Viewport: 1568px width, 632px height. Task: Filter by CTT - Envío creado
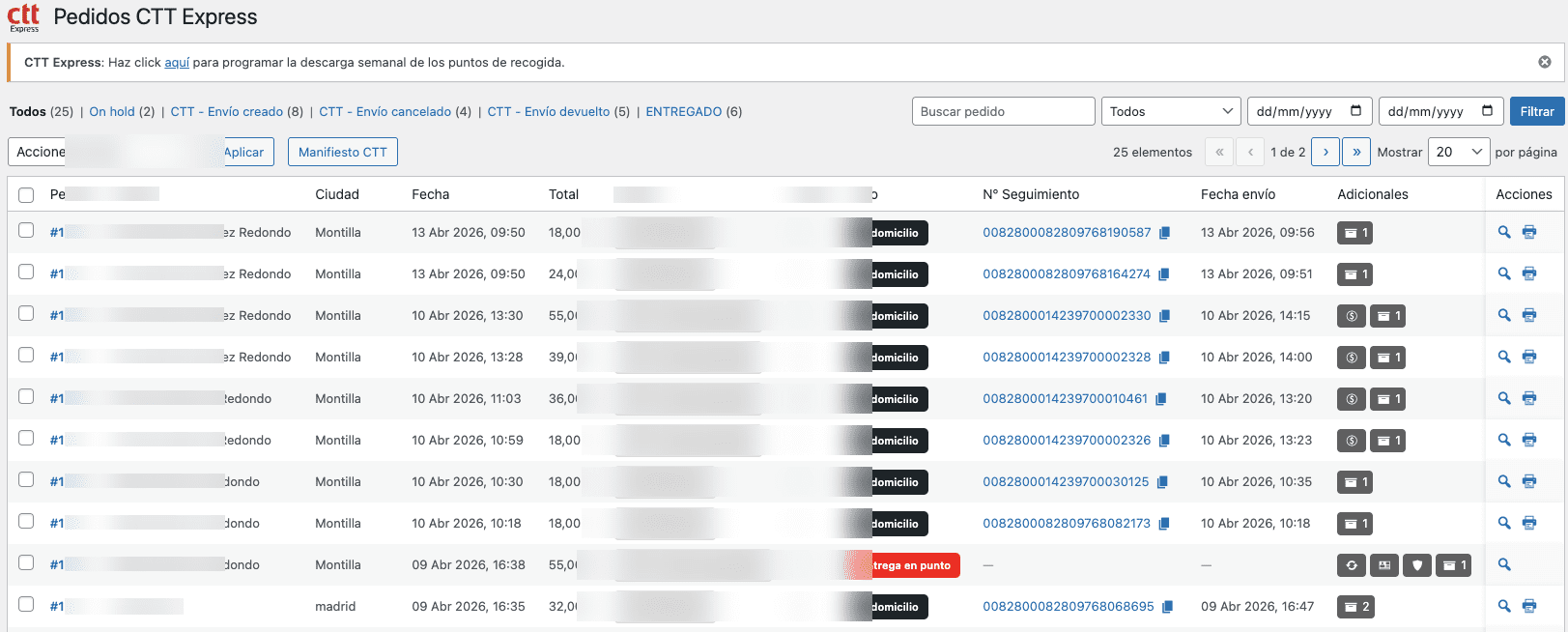pyautogui.click(x=227, y=111)
